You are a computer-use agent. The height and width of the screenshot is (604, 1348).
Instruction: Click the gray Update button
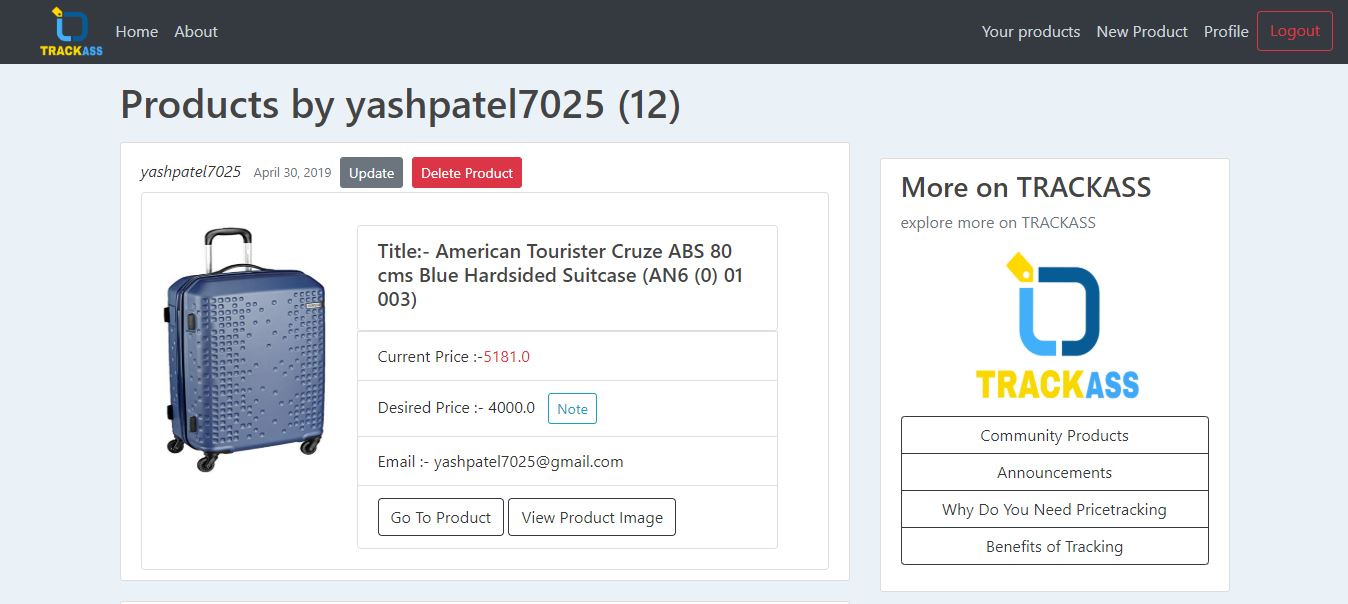371,173
